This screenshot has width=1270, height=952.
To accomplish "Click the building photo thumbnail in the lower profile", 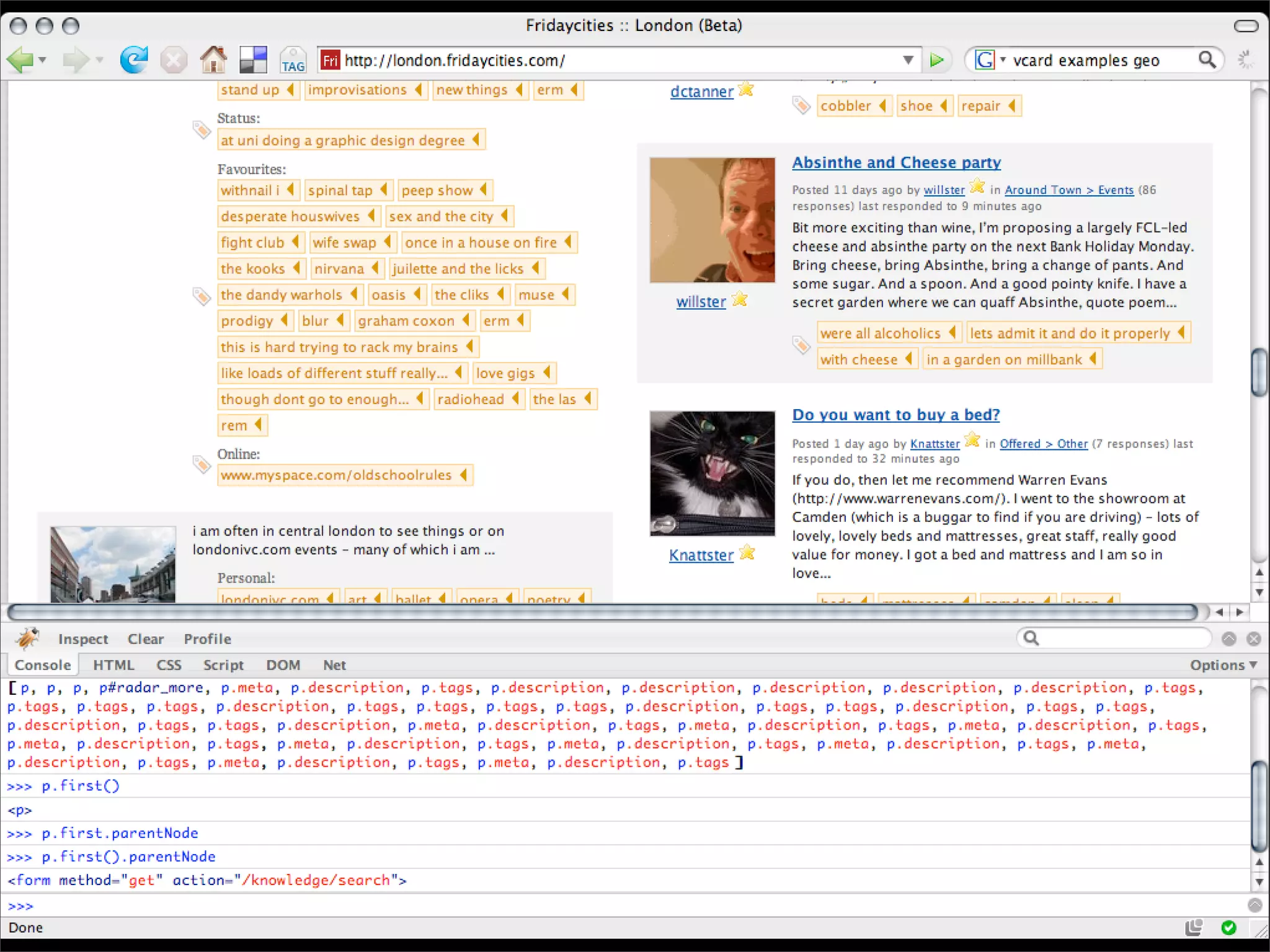I will 112,564.
